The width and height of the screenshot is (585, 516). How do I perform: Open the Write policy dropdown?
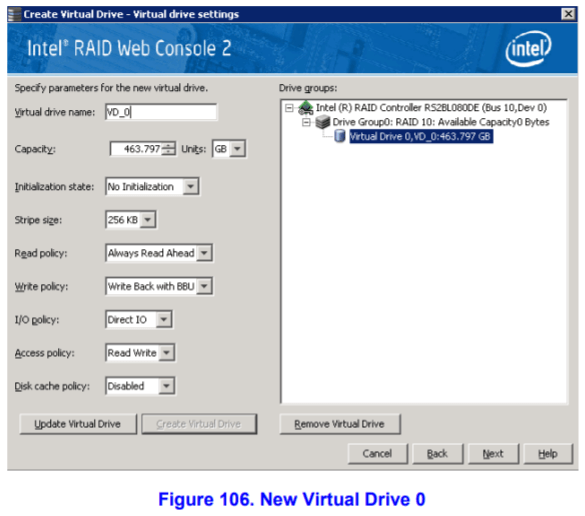pos(204,286)
